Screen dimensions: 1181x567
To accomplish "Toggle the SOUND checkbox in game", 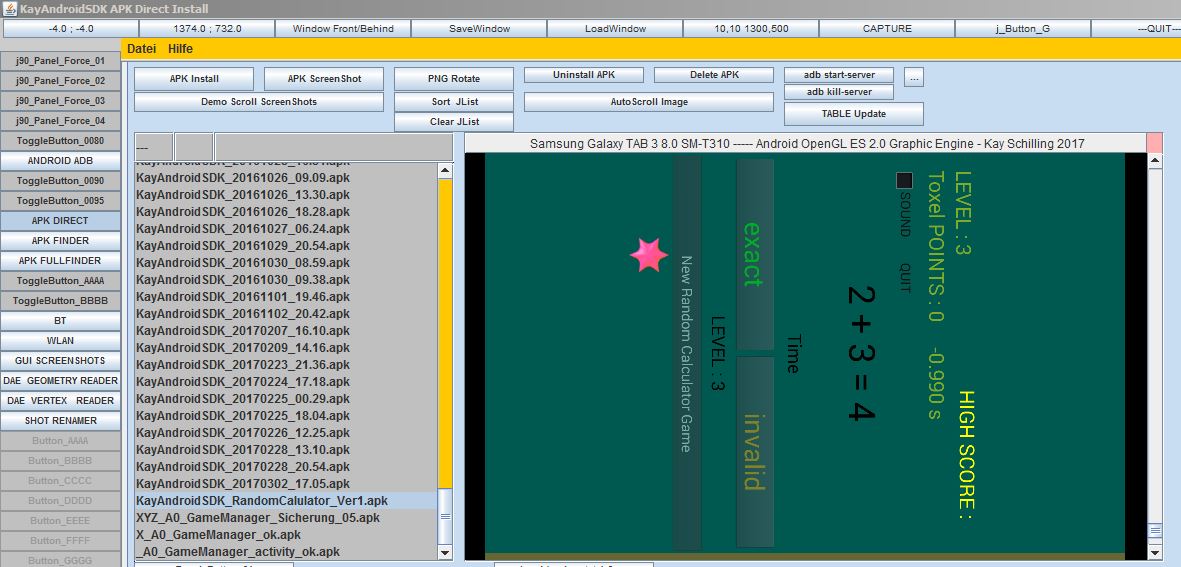I will (x=904, y=181).
